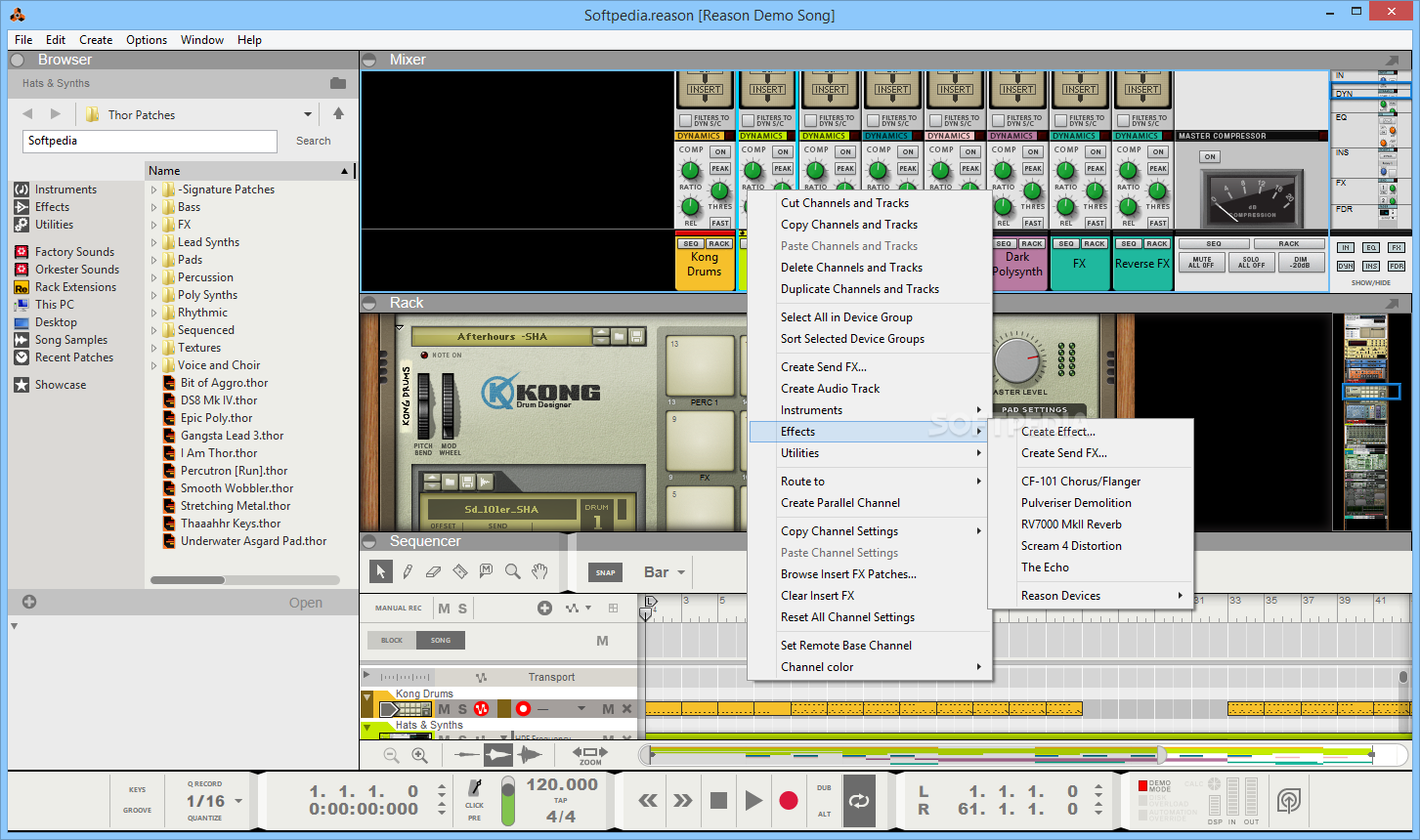Screen dimensions: 1420x840
Task: Open the Thor Patches location dropdown
Action: [308, 114]
